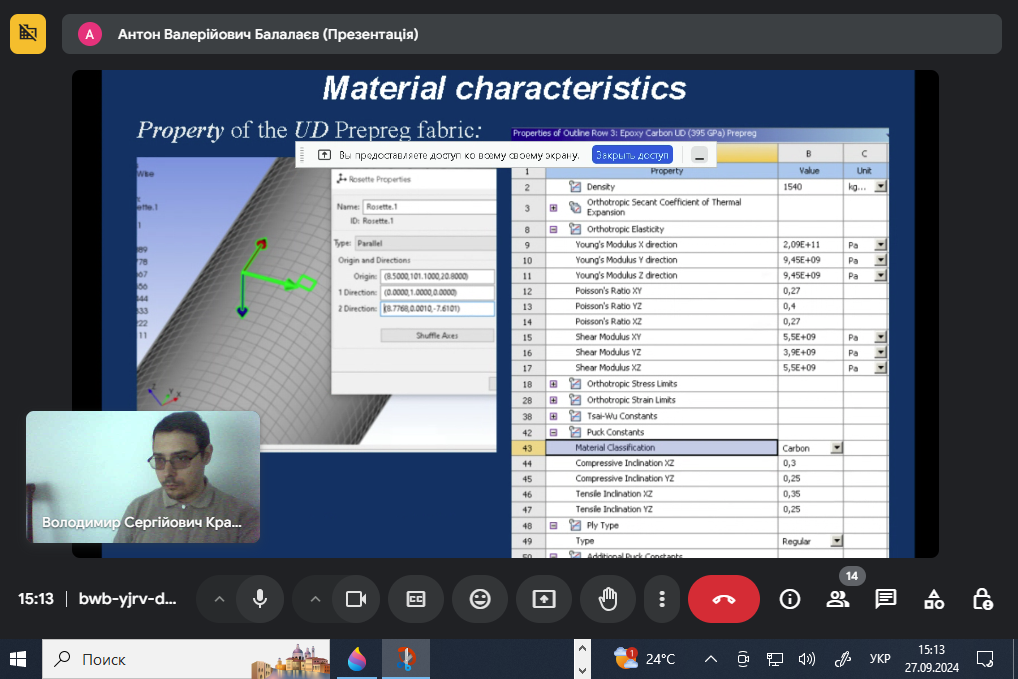Image resolution: width=1018 pixels, height=679 pixels.
Task: Open the three-dot more options menu
Action: click(661, 599)
